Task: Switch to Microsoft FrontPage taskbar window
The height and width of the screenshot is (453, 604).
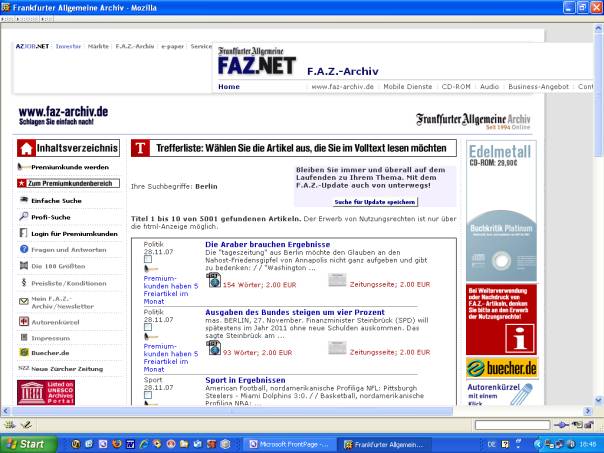Action: 290,444
